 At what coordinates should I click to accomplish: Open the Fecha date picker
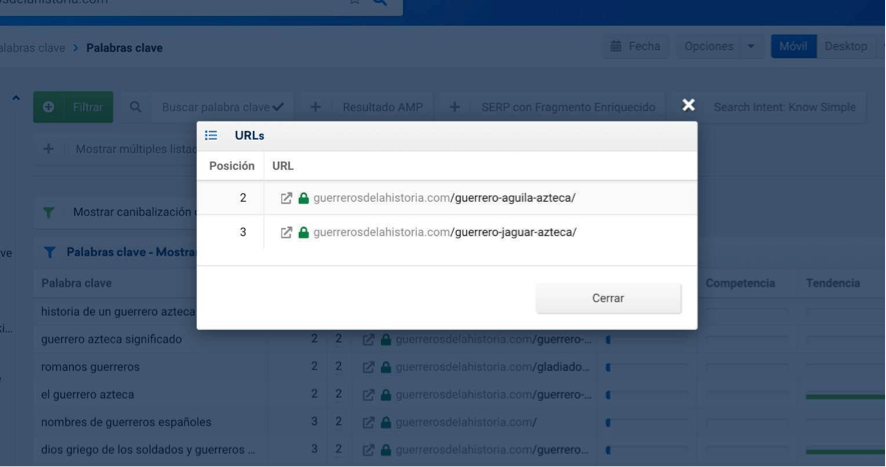(x=635, y=46)
